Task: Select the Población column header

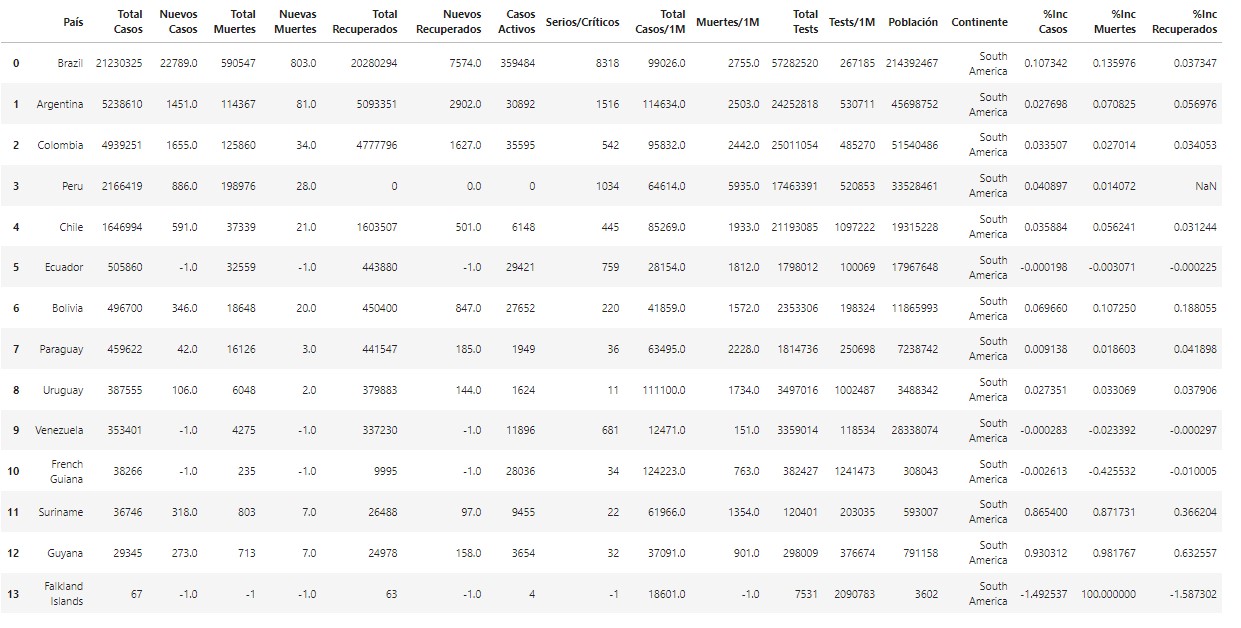Action: (x=913, y=22)
